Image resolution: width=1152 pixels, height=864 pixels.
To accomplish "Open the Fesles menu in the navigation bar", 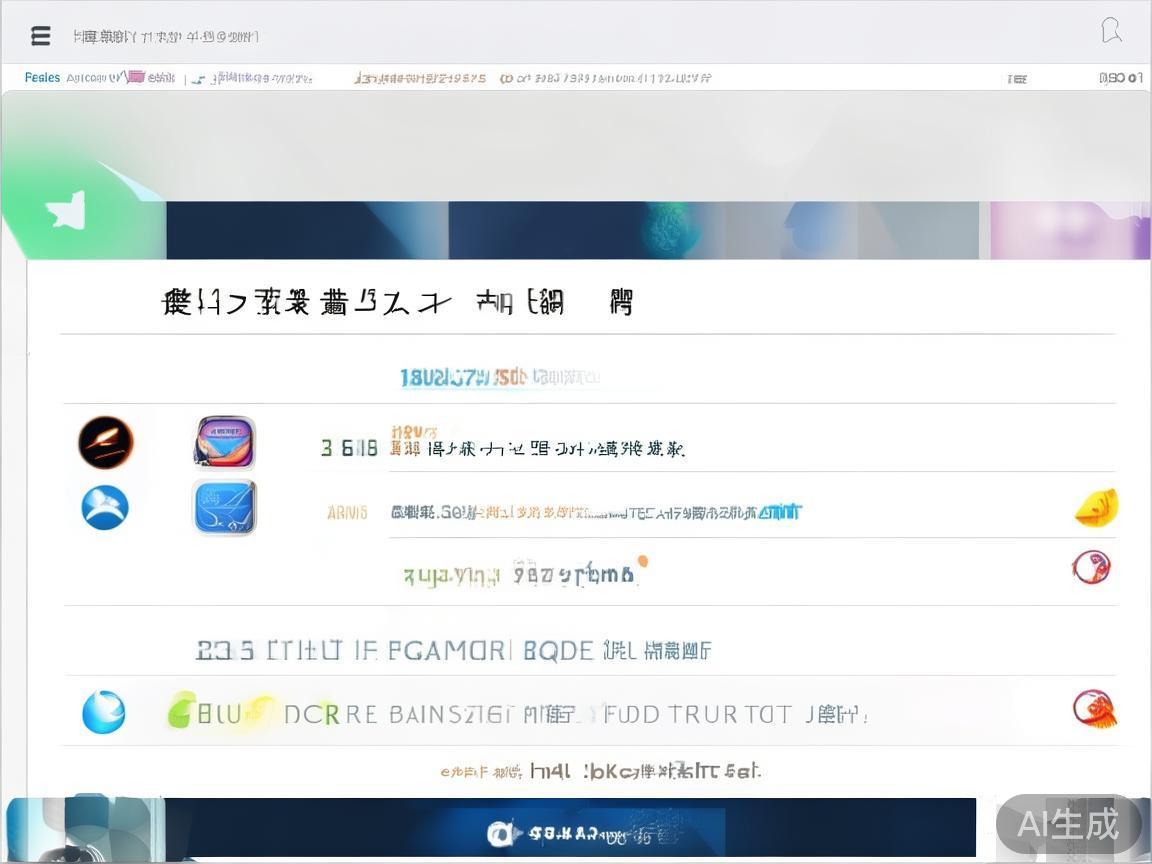I will (x=42, y=77).
